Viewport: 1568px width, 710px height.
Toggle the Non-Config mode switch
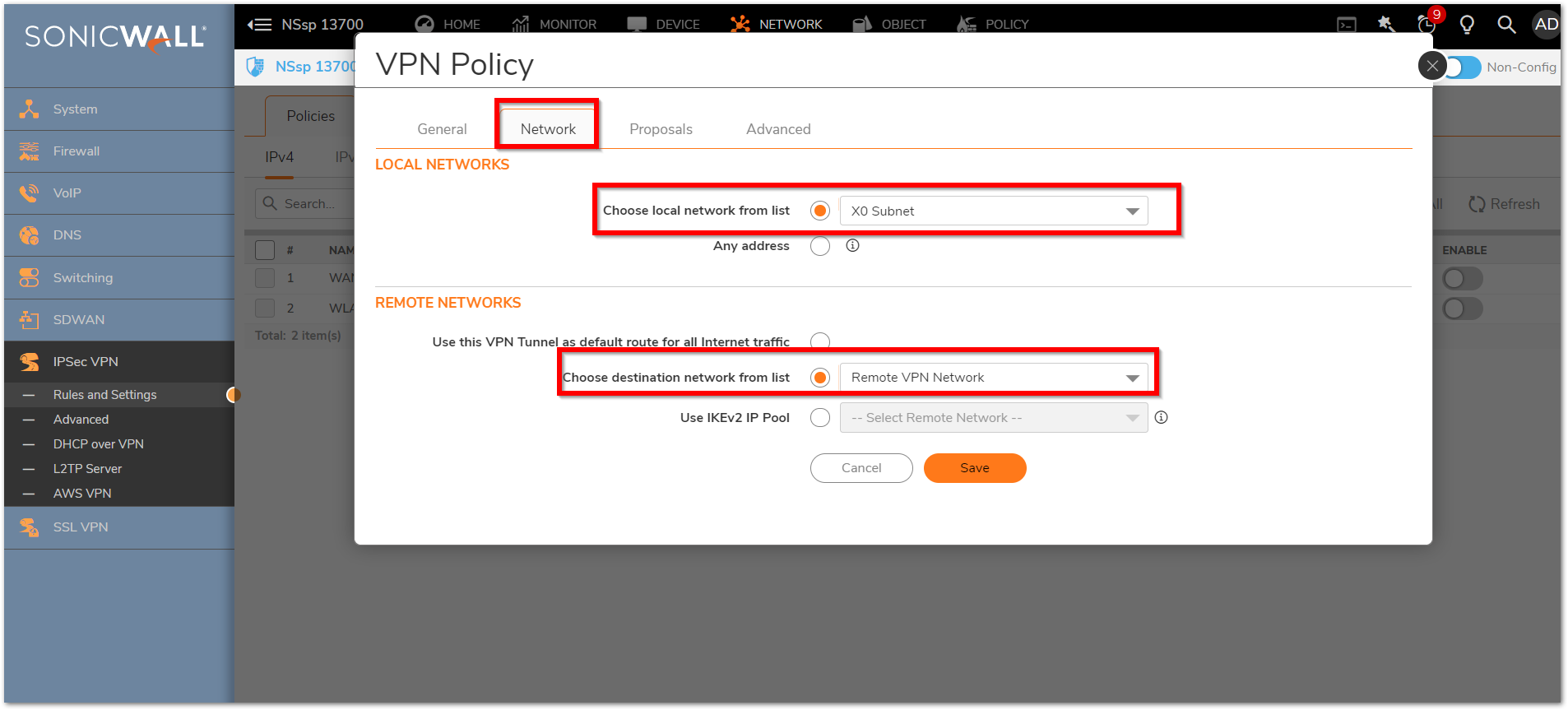(x=1464, y=67)
